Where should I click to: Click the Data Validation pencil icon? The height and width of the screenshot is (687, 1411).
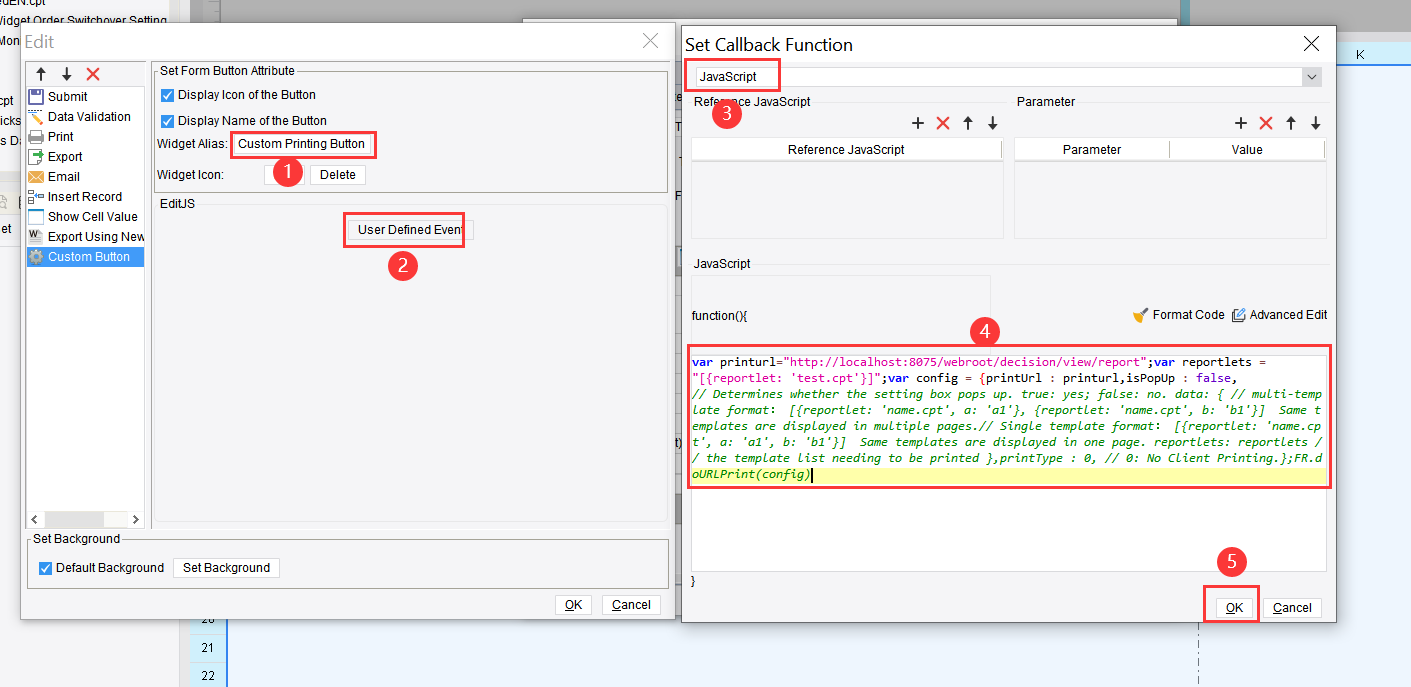click(36, 116)
